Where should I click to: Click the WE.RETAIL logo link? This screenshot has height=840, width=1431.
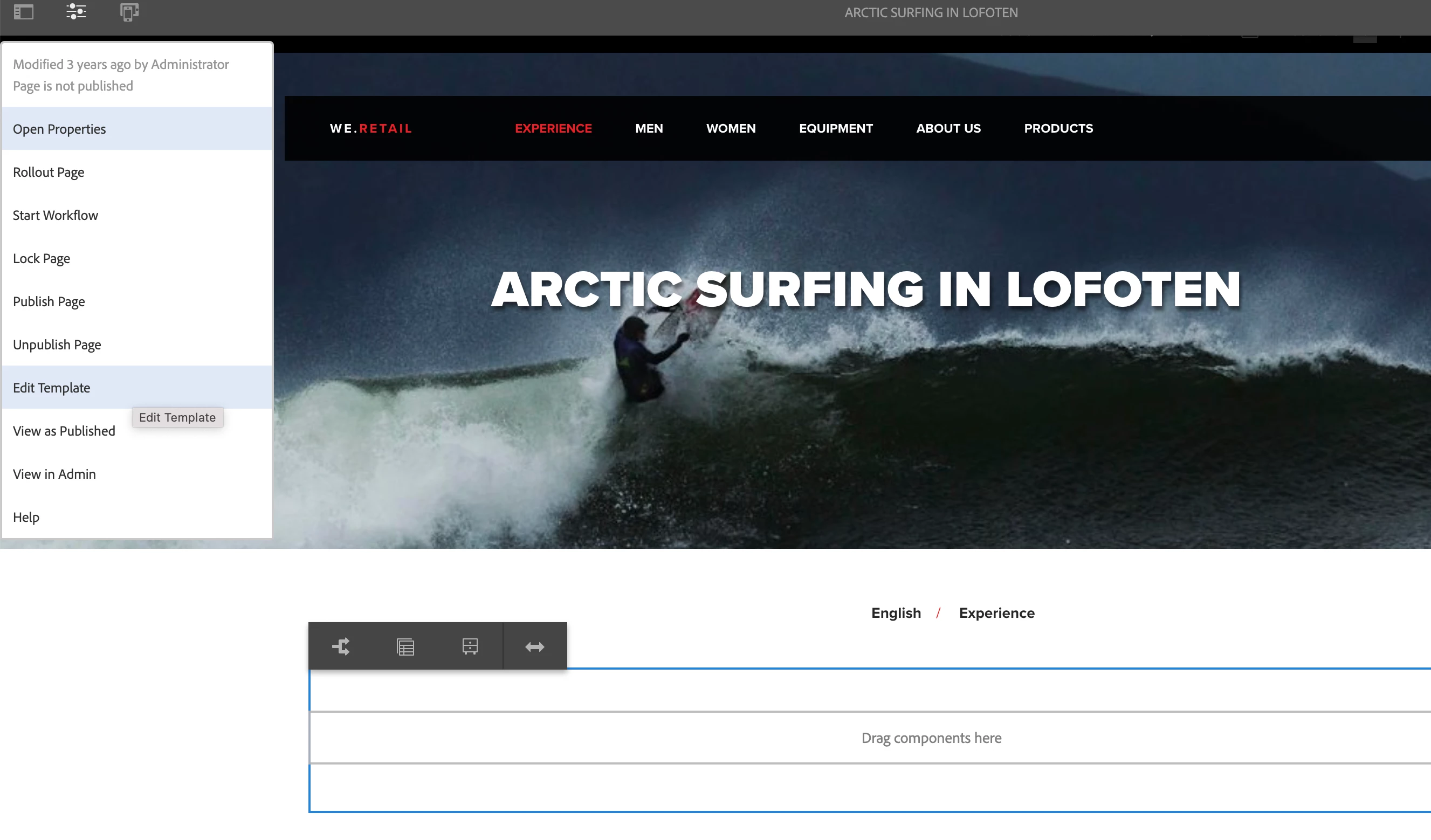(371, 128)
